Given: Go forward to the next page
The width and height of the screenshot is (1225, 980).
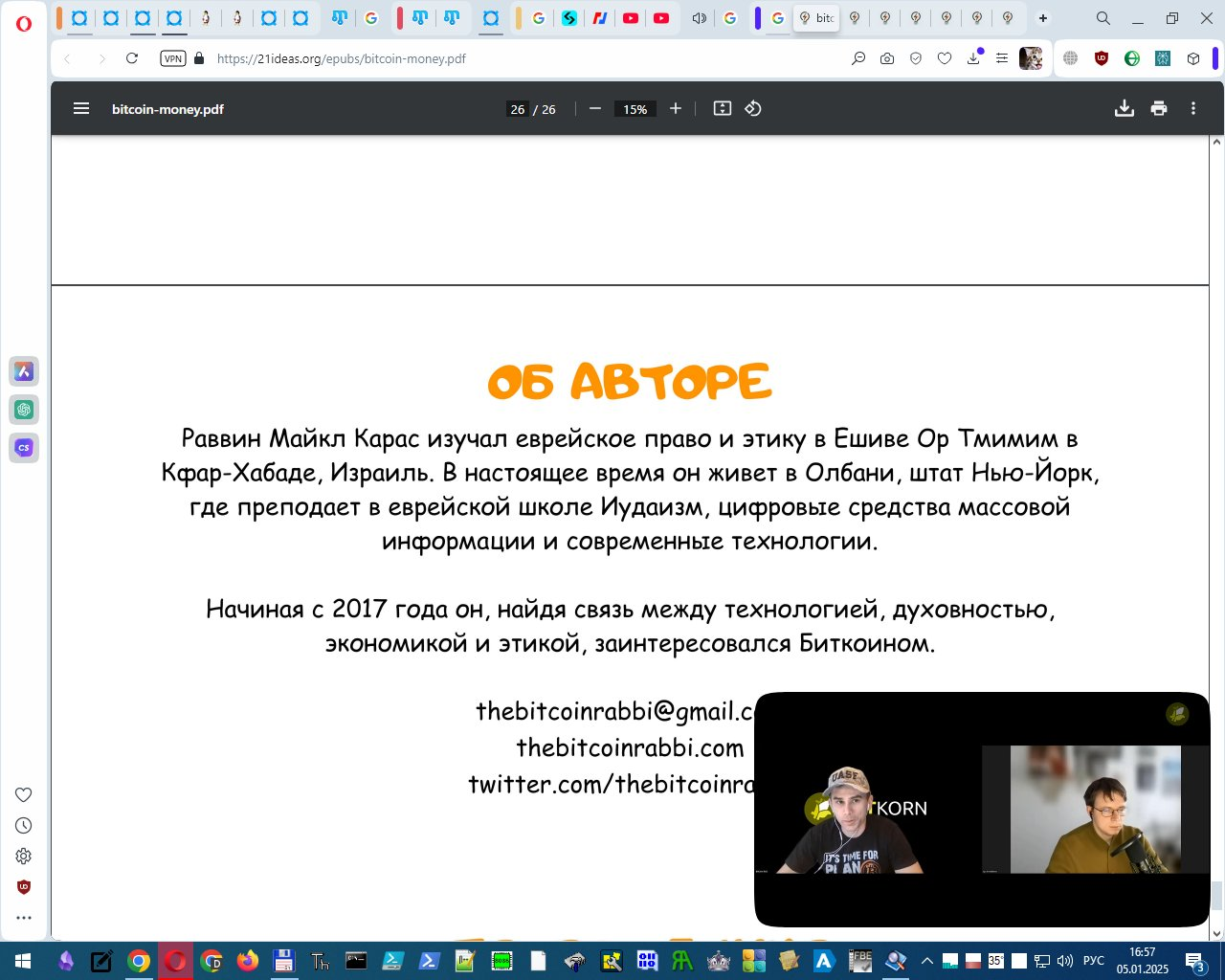Looking at the screenshot, I should (101, 58).
